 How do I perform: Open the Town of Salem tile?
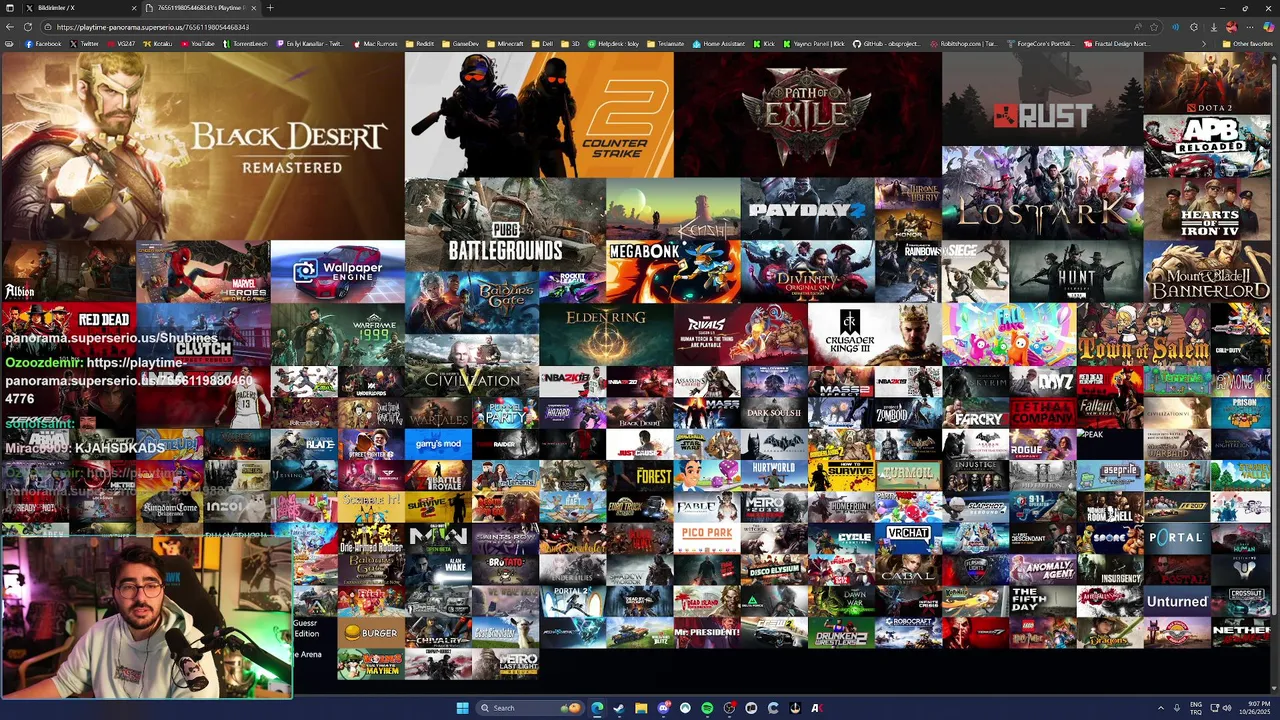1143,334
